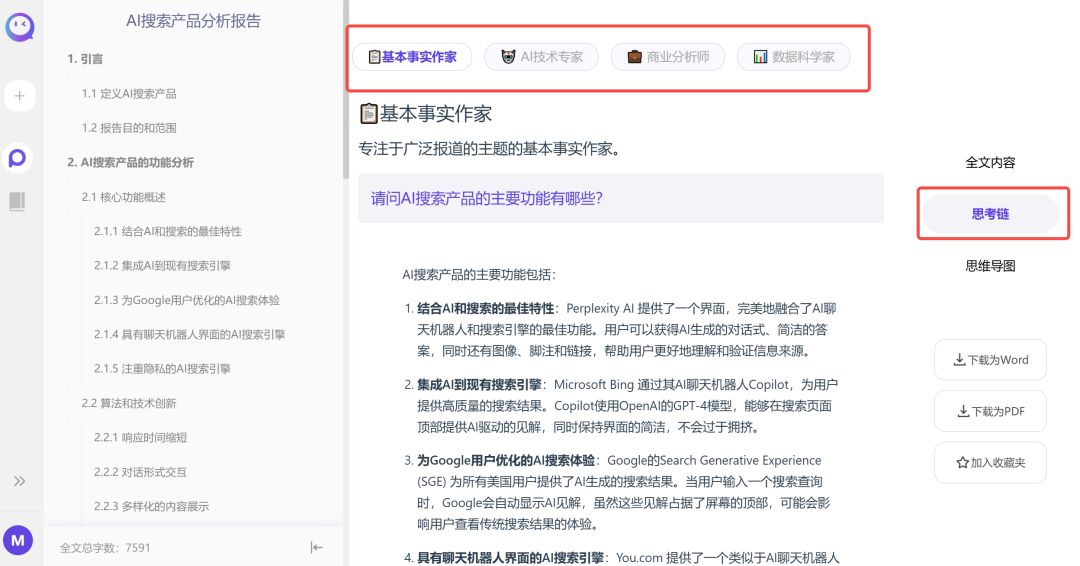Viewport: 1080px width, 566px height.
Task: Open outline item 2.2.2 对话形式交互
Action: point(141,472)
